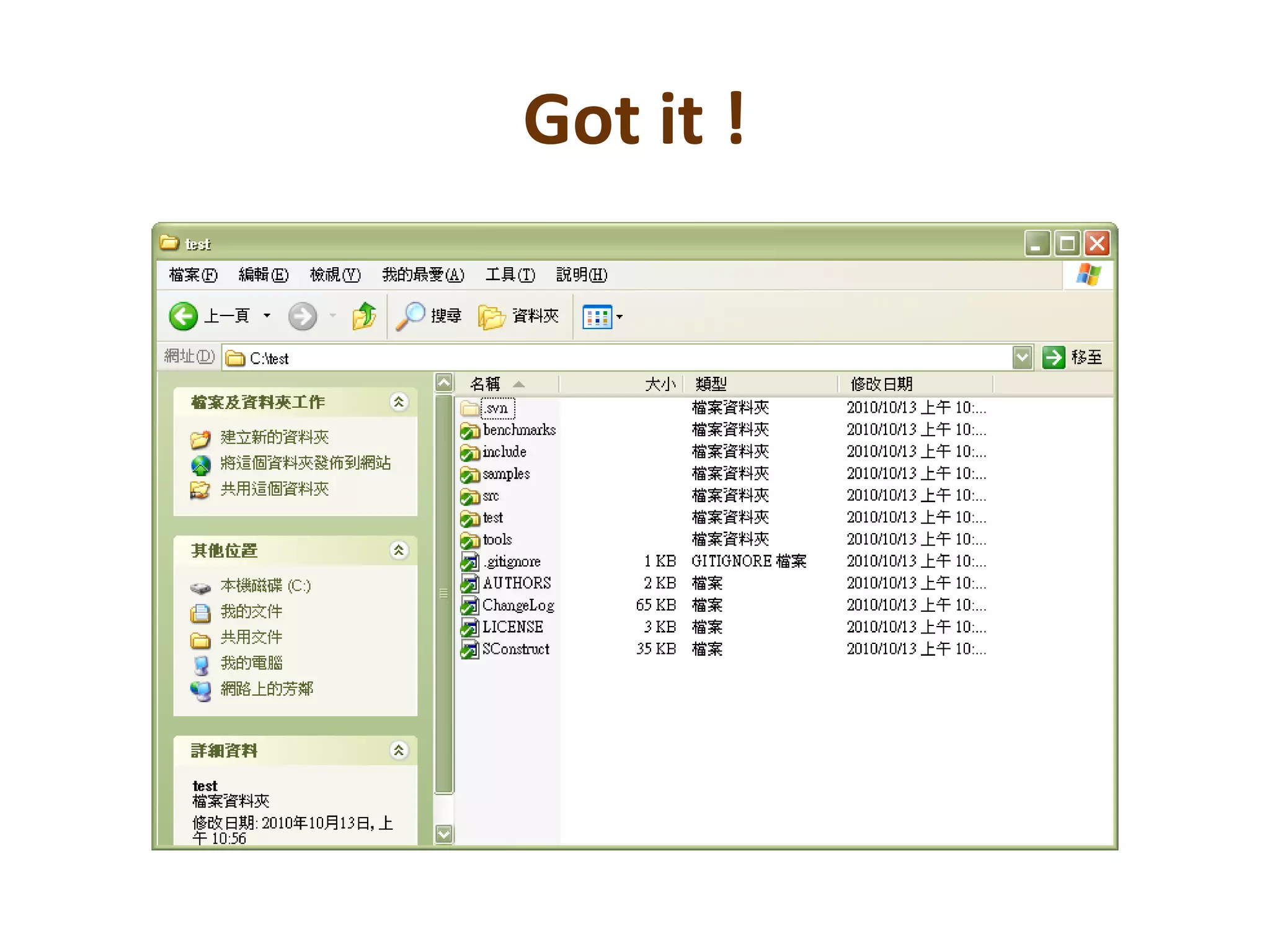Open the 檔案(F) menu
Screen dimensions: 1270x952
point(193,275)
